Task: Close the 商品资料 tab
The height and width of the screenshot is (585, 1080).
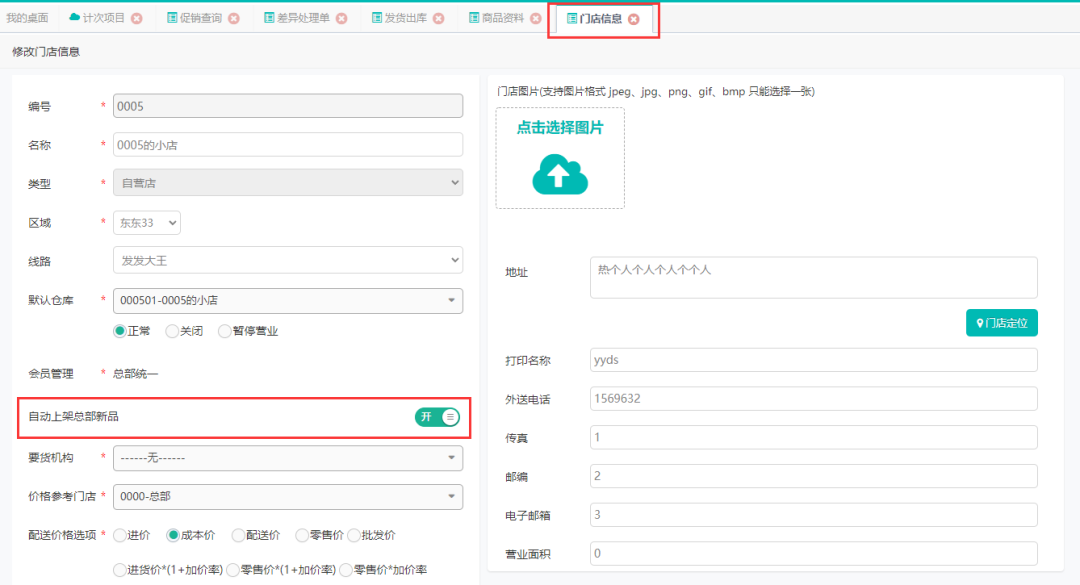Action: point(536,18)
